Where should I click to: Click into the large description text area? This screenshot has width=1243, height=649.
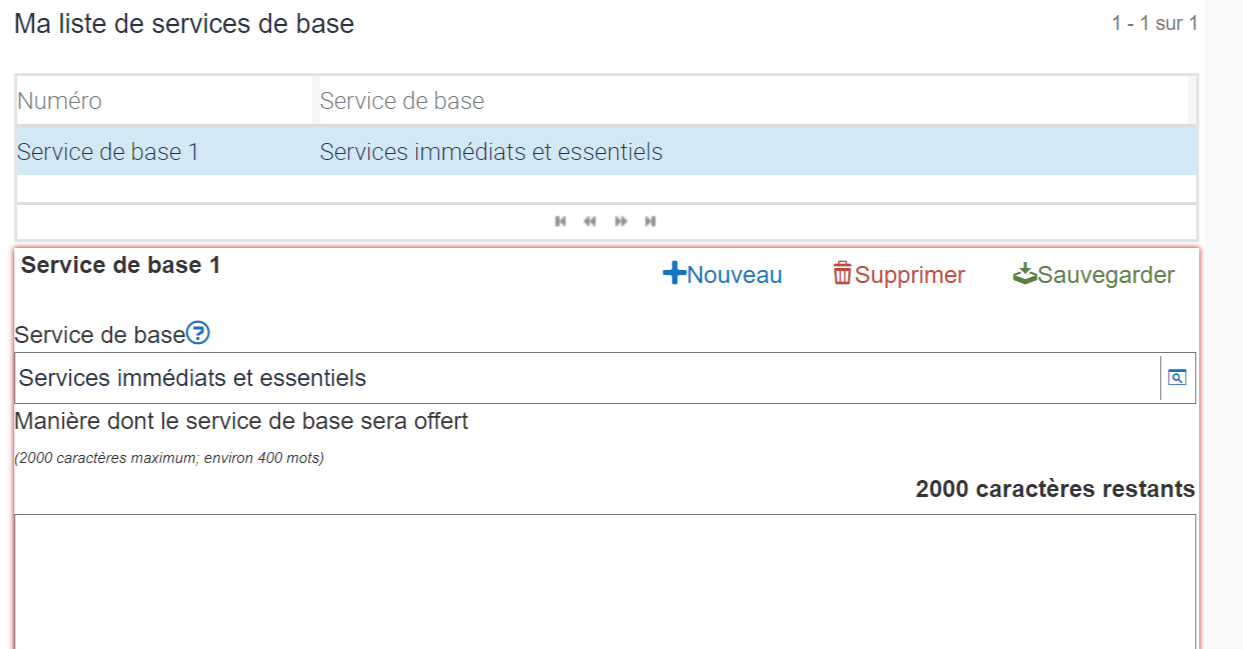coord(604,580)
